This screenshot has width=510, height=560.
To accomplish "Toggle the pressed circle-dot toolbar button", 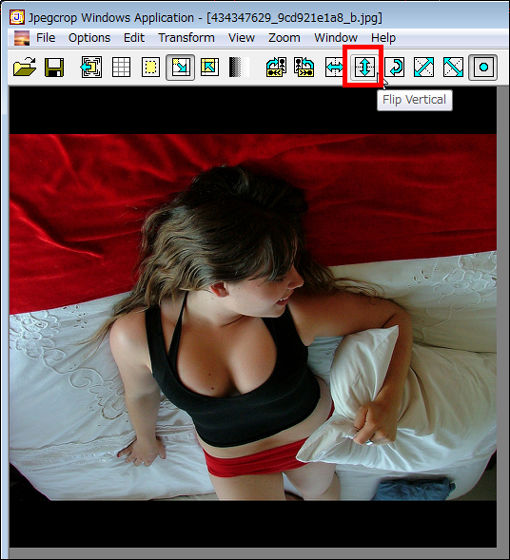I will pyautogui.click(x=483, y=67).
